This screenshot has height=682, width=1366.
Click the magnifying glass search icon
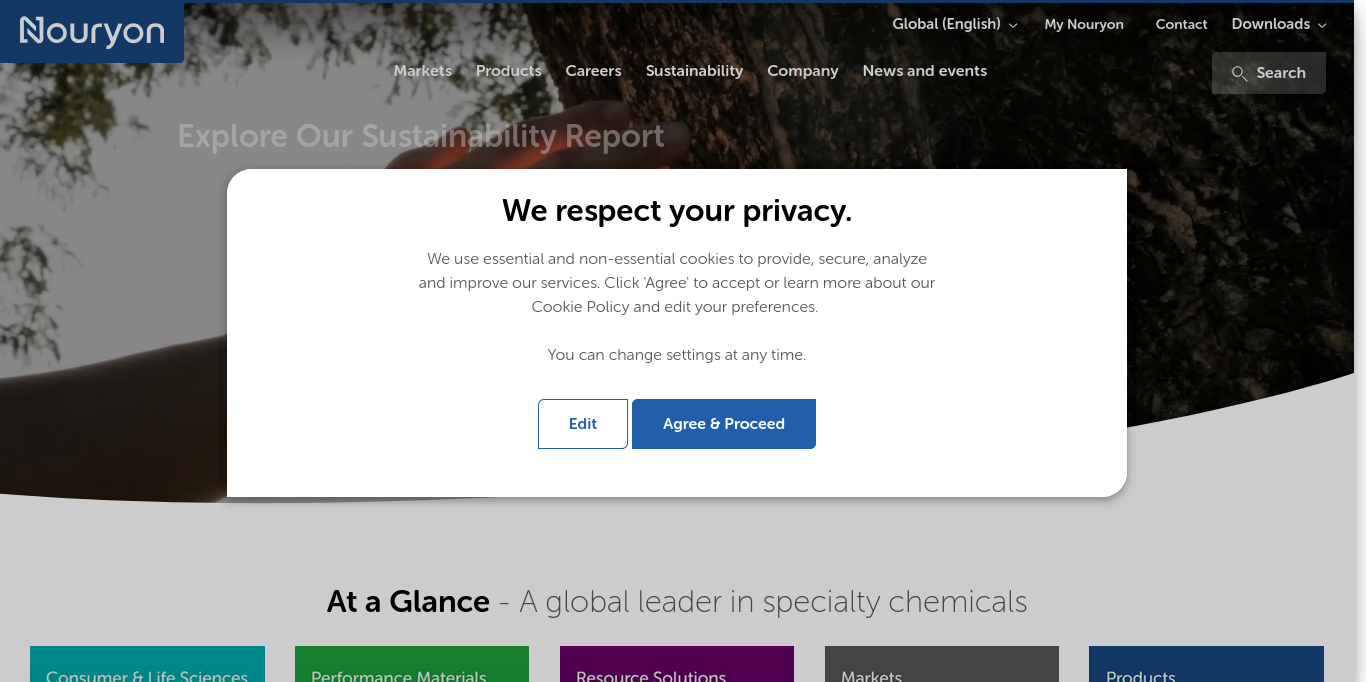tap(1239, 73)
